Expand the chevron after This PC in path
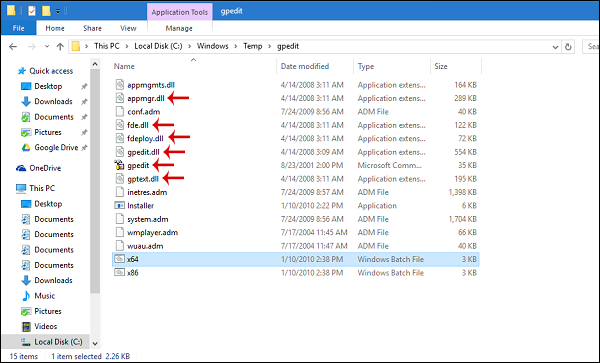This screenshot has height=363, width=600. (x=127, y=46)
